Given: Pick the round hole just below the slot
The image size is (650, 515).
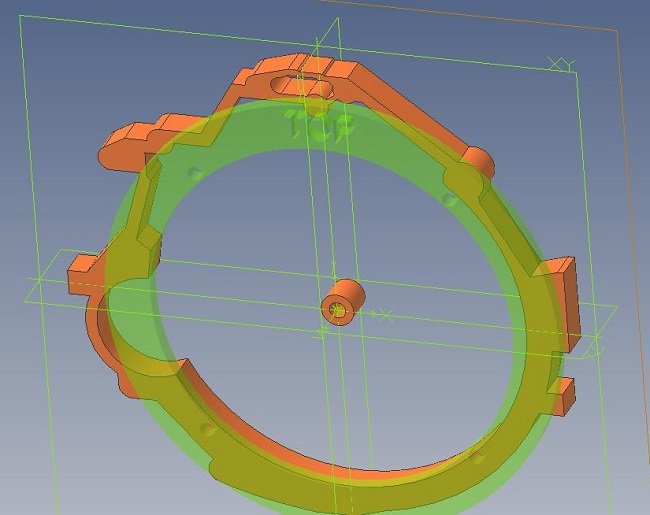Looking at the screenshot, I should tap(315, 105).
